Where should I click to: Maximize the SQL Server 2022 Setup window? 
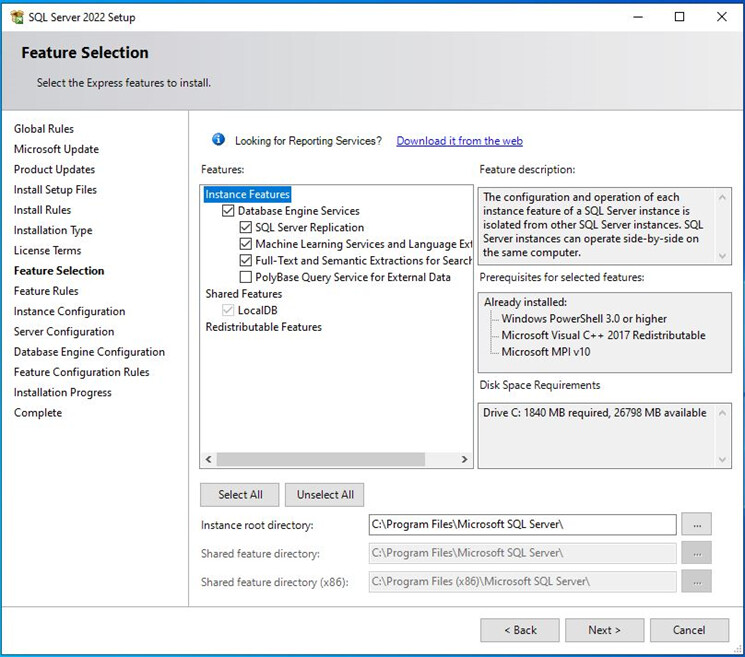point(680,17)
